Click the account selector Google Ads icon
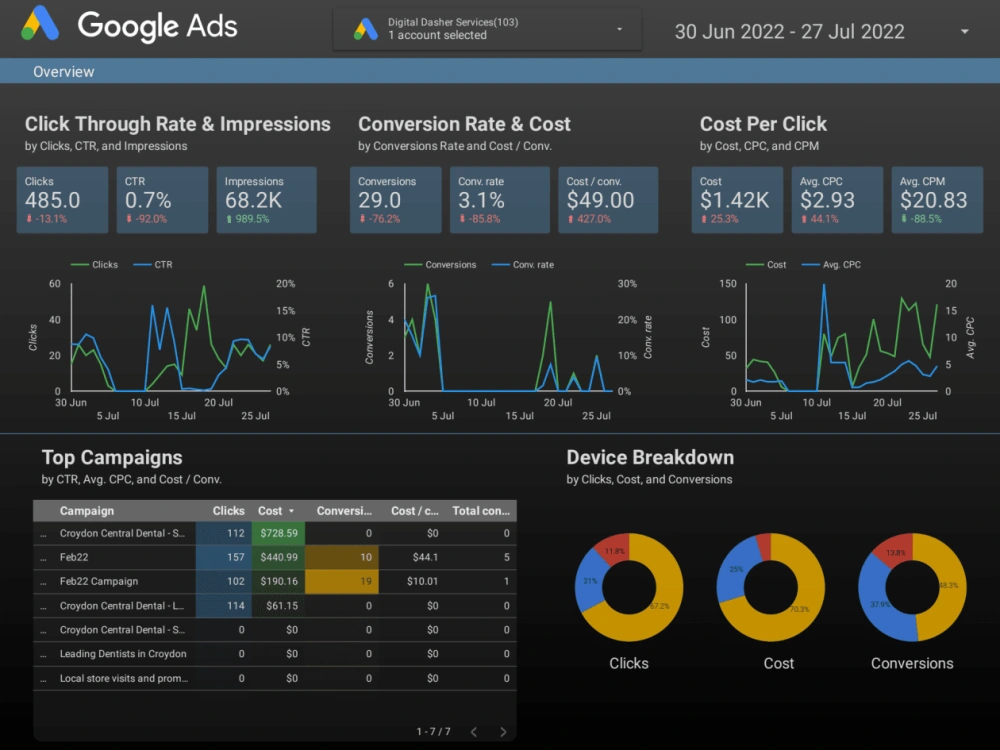1000x750 pixels. [366, 29]
